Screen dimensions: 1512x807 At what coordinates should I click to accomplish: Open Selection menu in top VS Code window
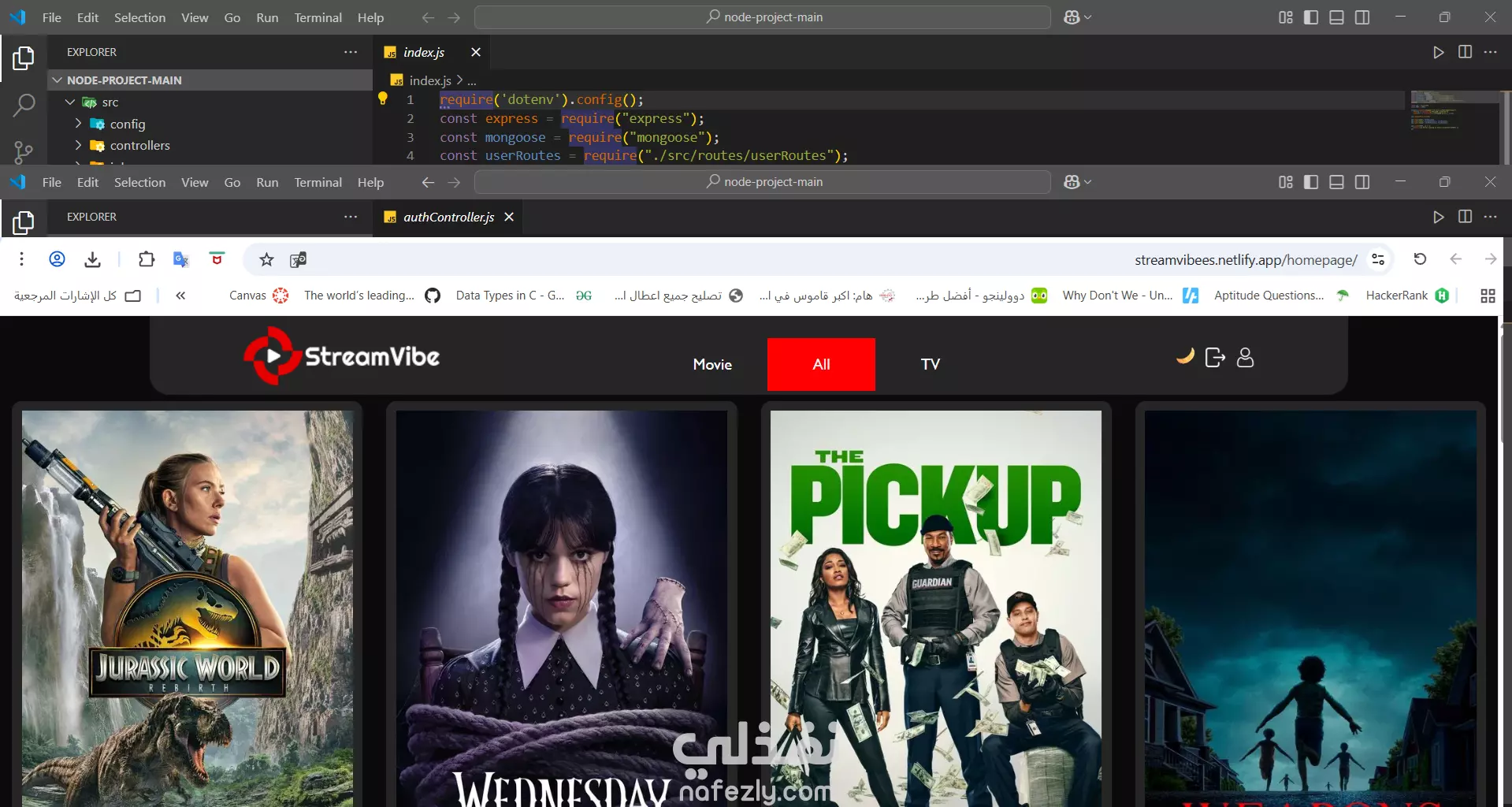click(x=139, y=17)
